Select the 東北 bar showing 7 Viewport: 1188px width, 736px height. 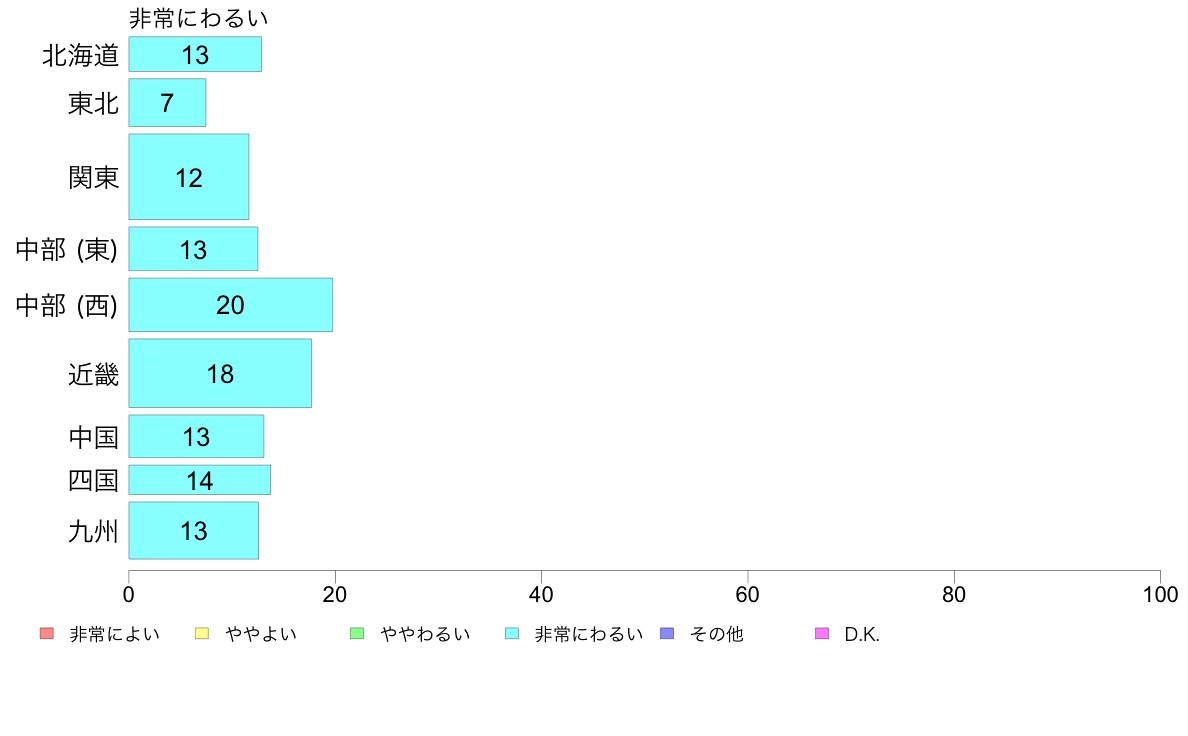(167, 102)
